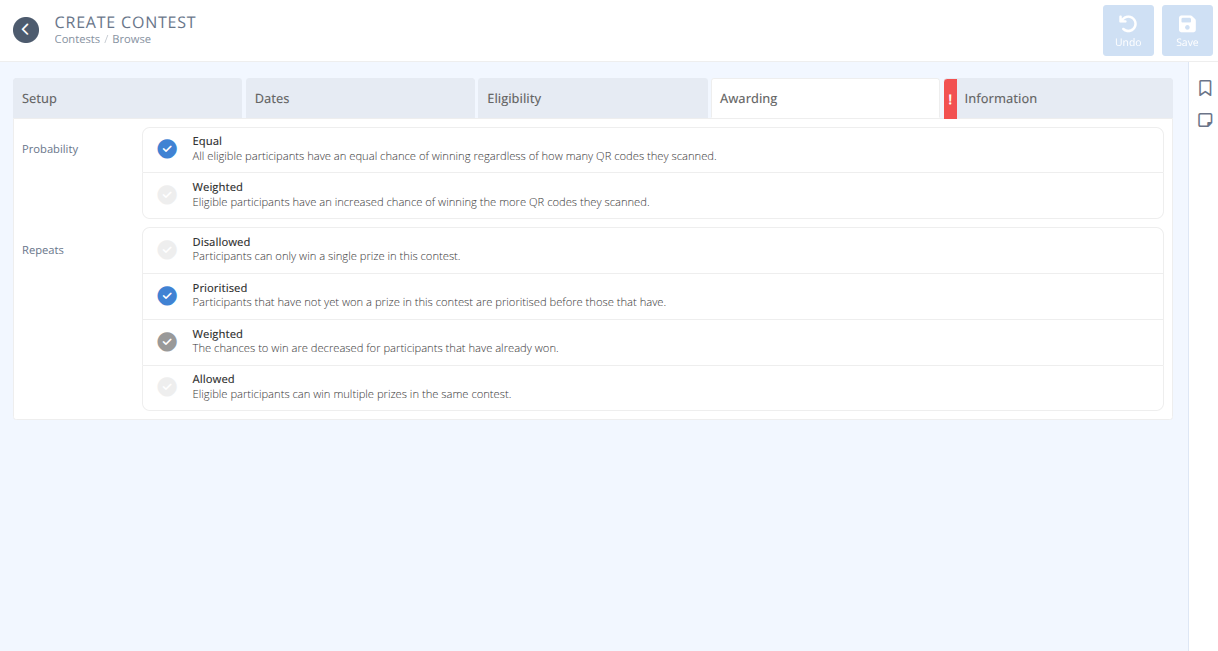
Task: Select the Awarding tab
Action: tap(825, 99)
